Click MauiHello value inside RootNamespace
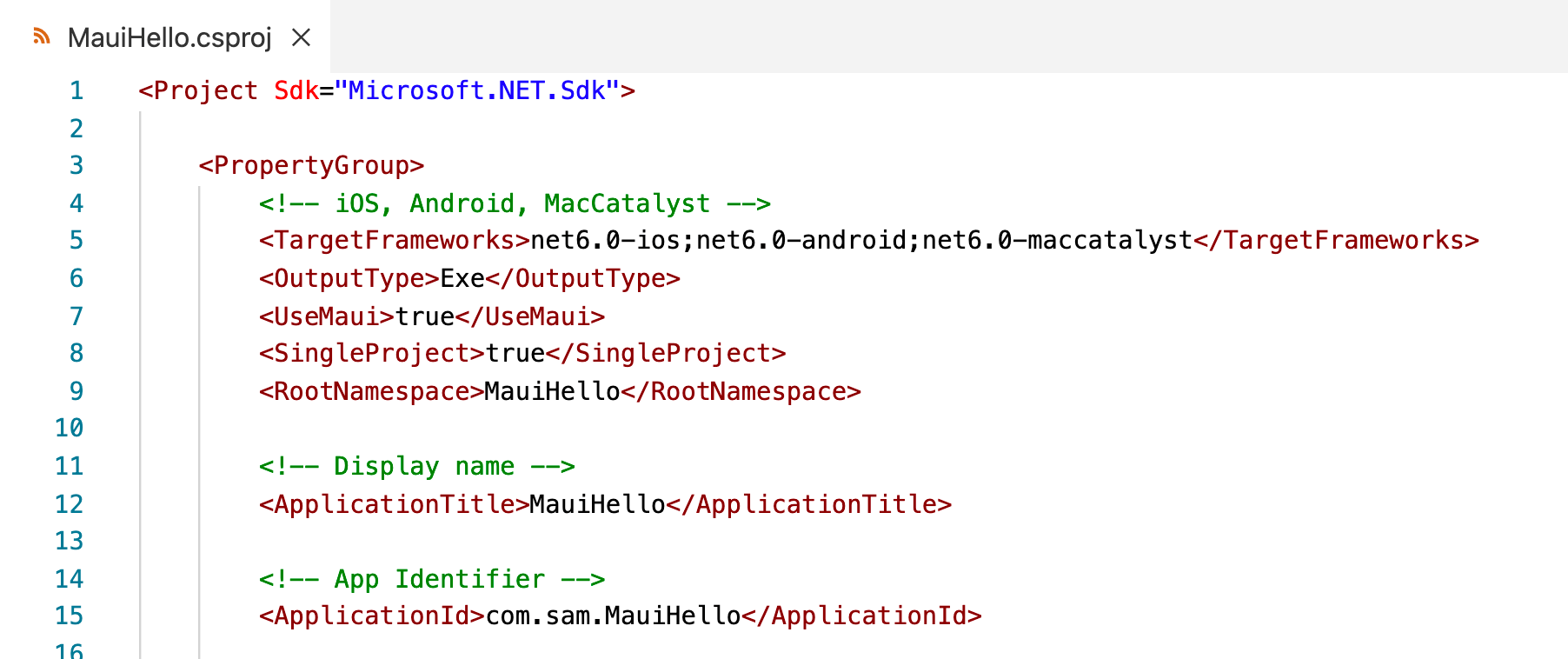This screenshot has height=659, width=1568. coord(552,391)
